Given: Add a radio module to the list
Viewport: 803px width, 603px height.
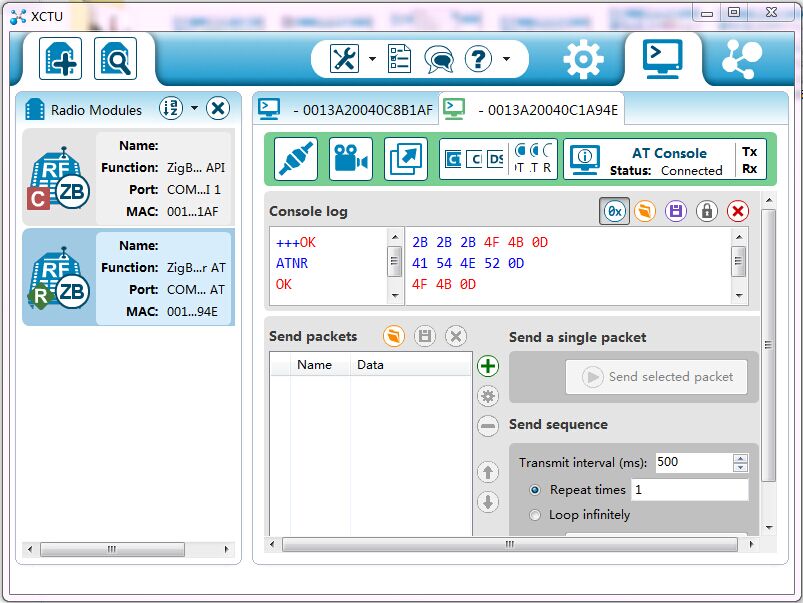Looking at the screenshot, I should tap(60, 58).
